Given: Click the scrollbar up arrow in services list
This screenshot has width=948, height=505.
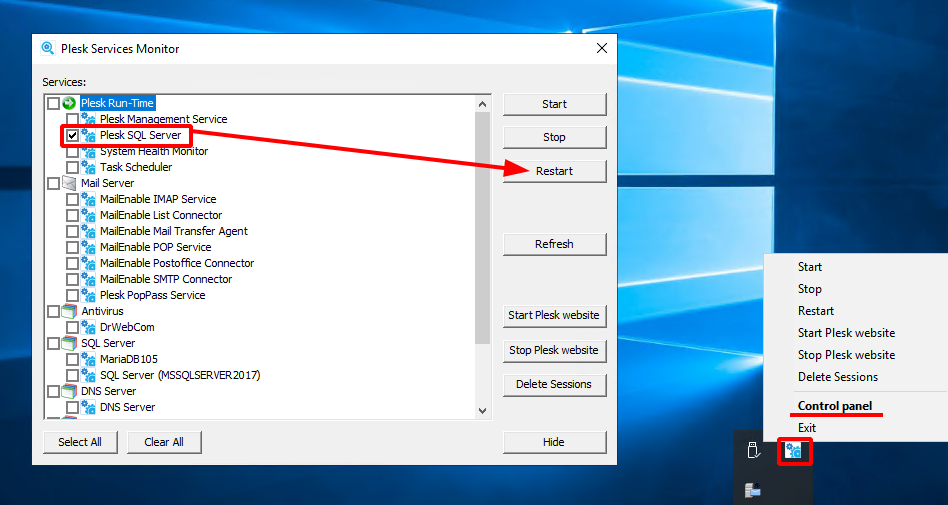Looking at the screenshot, I should pos(483,104).
